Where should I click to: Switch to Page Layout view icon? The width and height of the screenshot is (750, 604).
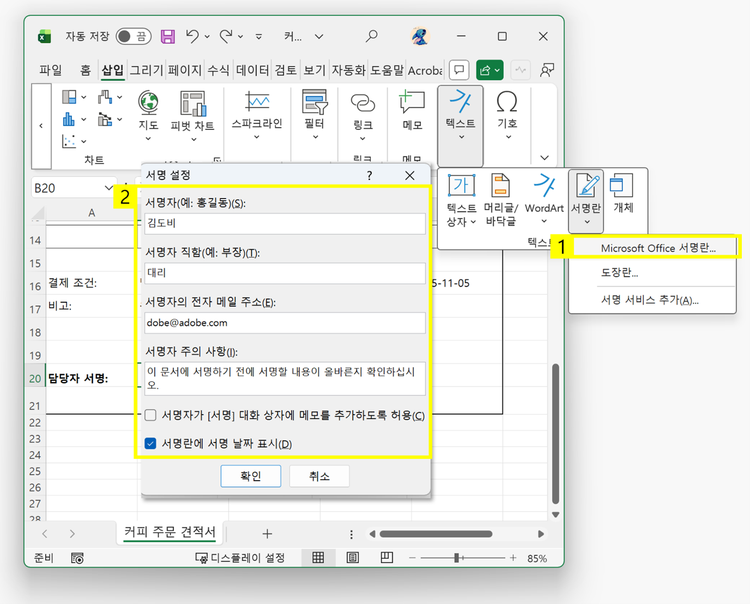point(353,558)
